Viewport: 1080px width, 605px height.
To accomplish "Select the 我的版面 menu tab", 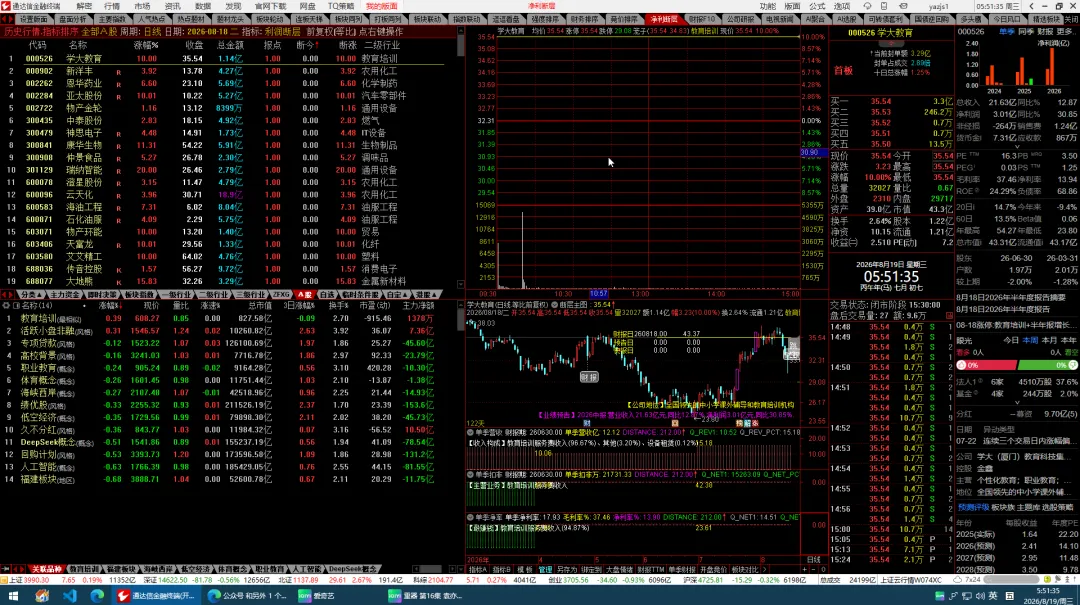I will [382, 6].
